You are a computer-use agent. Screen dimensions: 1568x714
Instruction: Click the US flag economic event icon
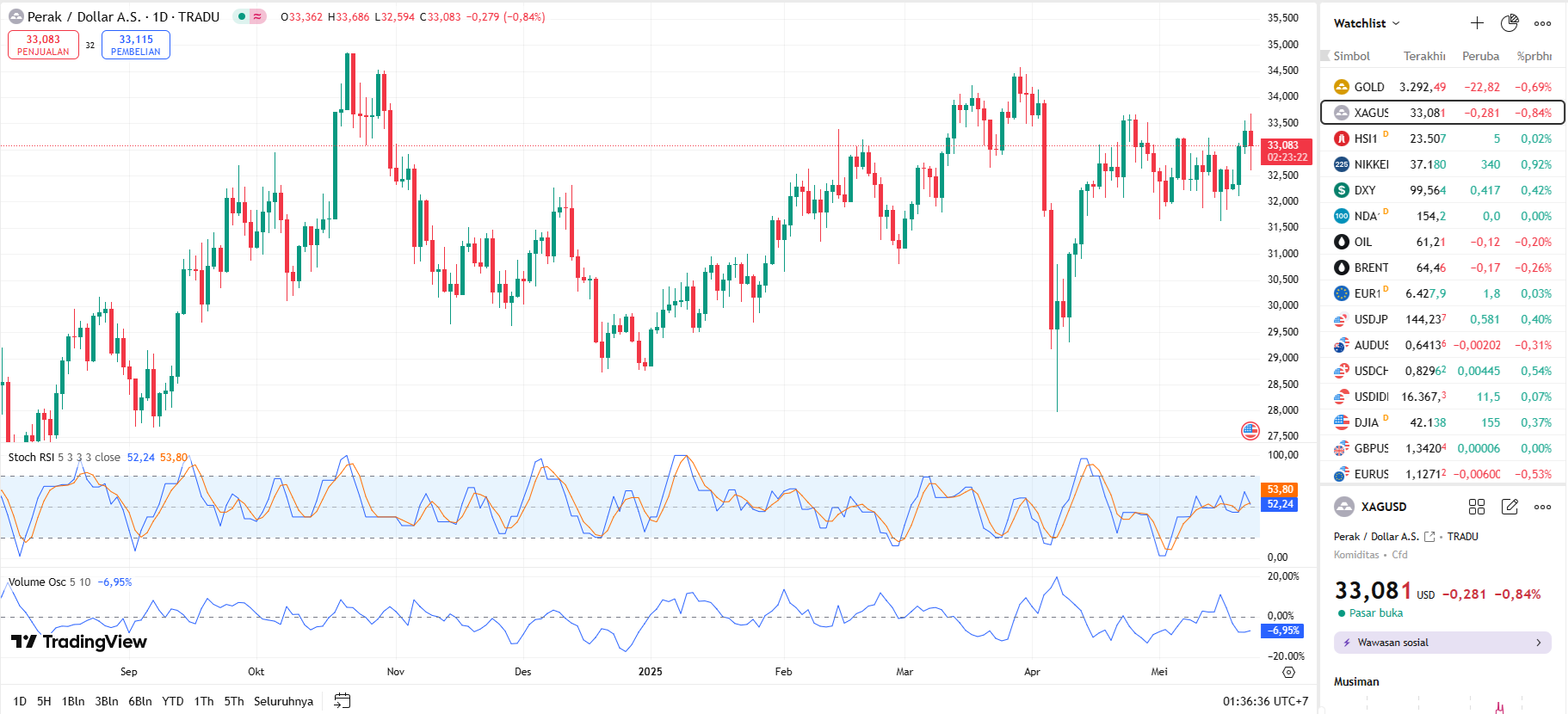1250,431
